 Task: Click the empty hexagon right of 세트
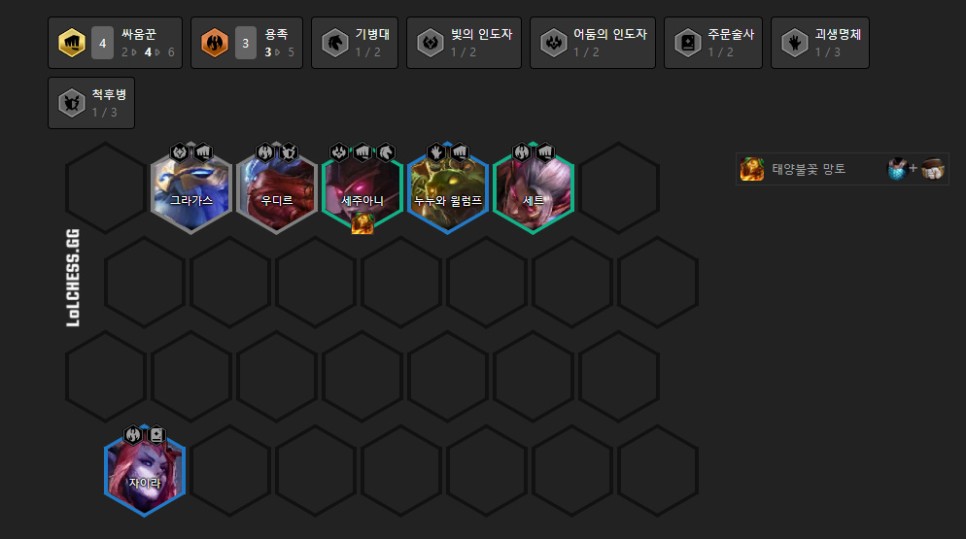pyautogui.click(x=619, y=188)
